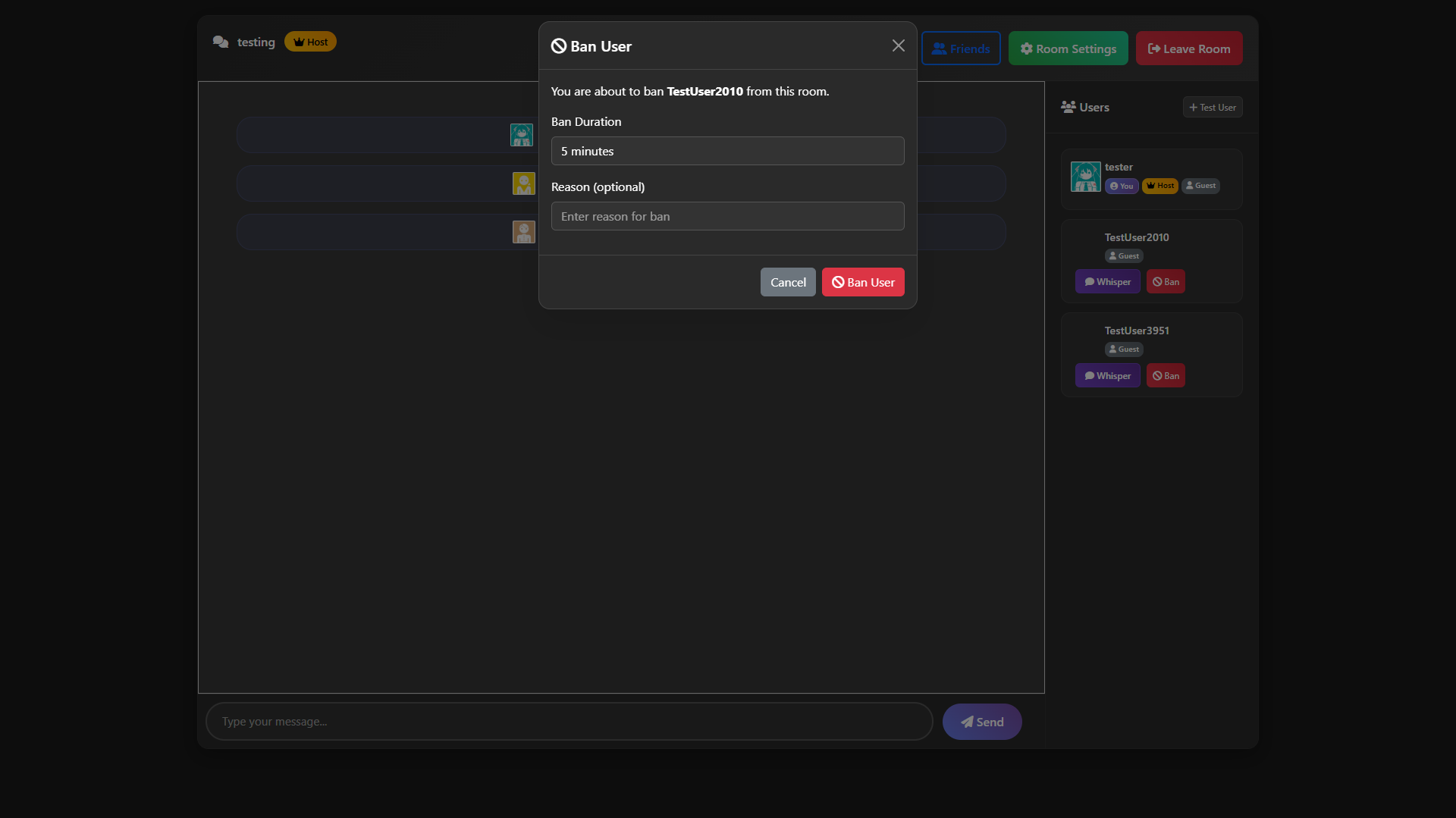Click the chat bubbles room icon
1456x818 pixels.
221,42
